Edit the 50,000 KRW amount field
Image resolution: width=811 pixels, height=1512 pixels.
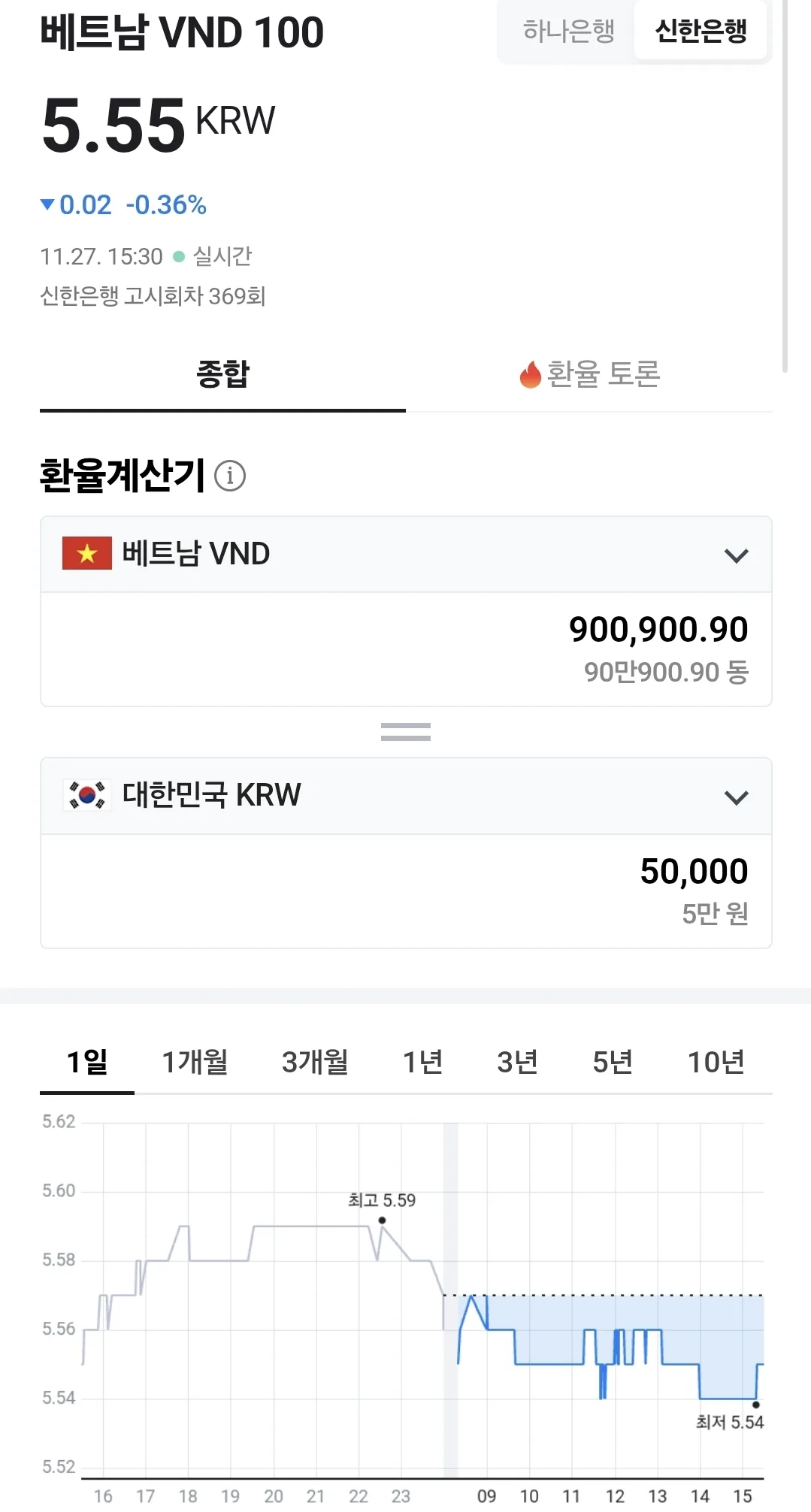coord(406,891)
